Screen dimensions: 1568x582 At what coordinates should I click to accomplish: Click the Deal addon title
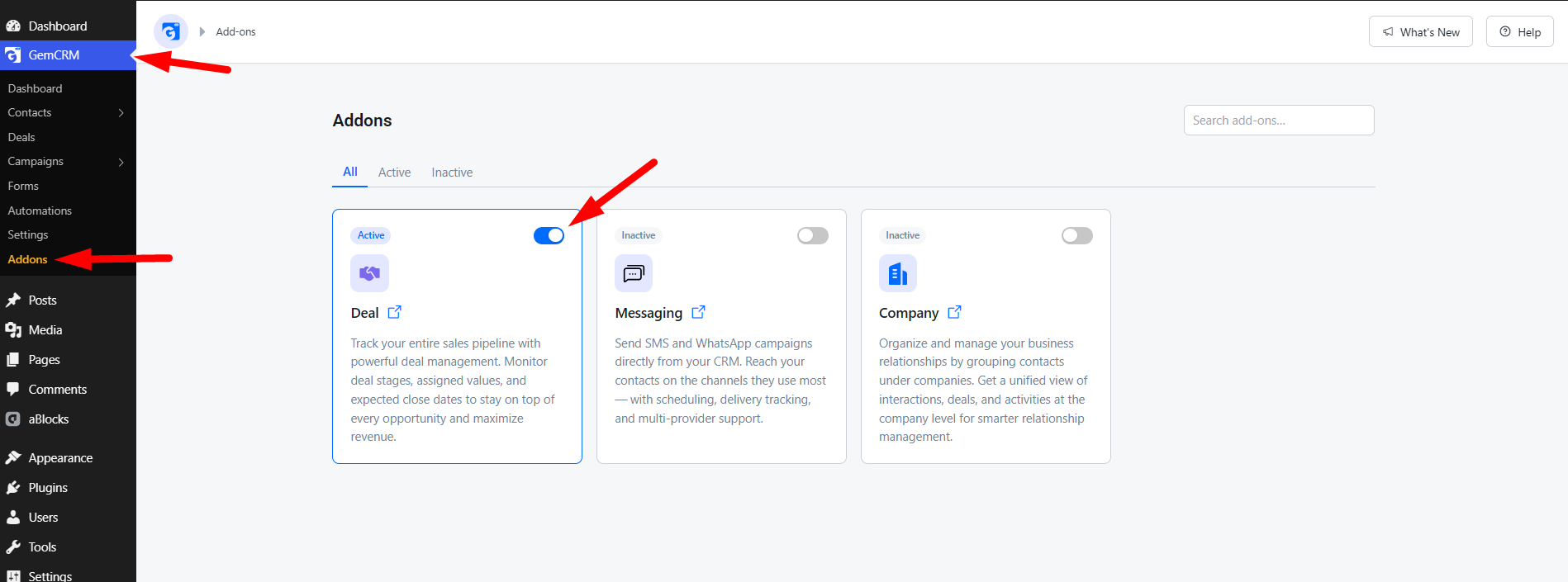pyautogui.click(x=364, y=313)
